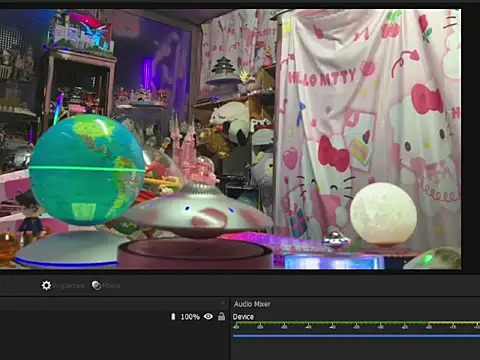Click the floating globe in the preview
The width and height of the screenshot is (480, 360).
87,169
